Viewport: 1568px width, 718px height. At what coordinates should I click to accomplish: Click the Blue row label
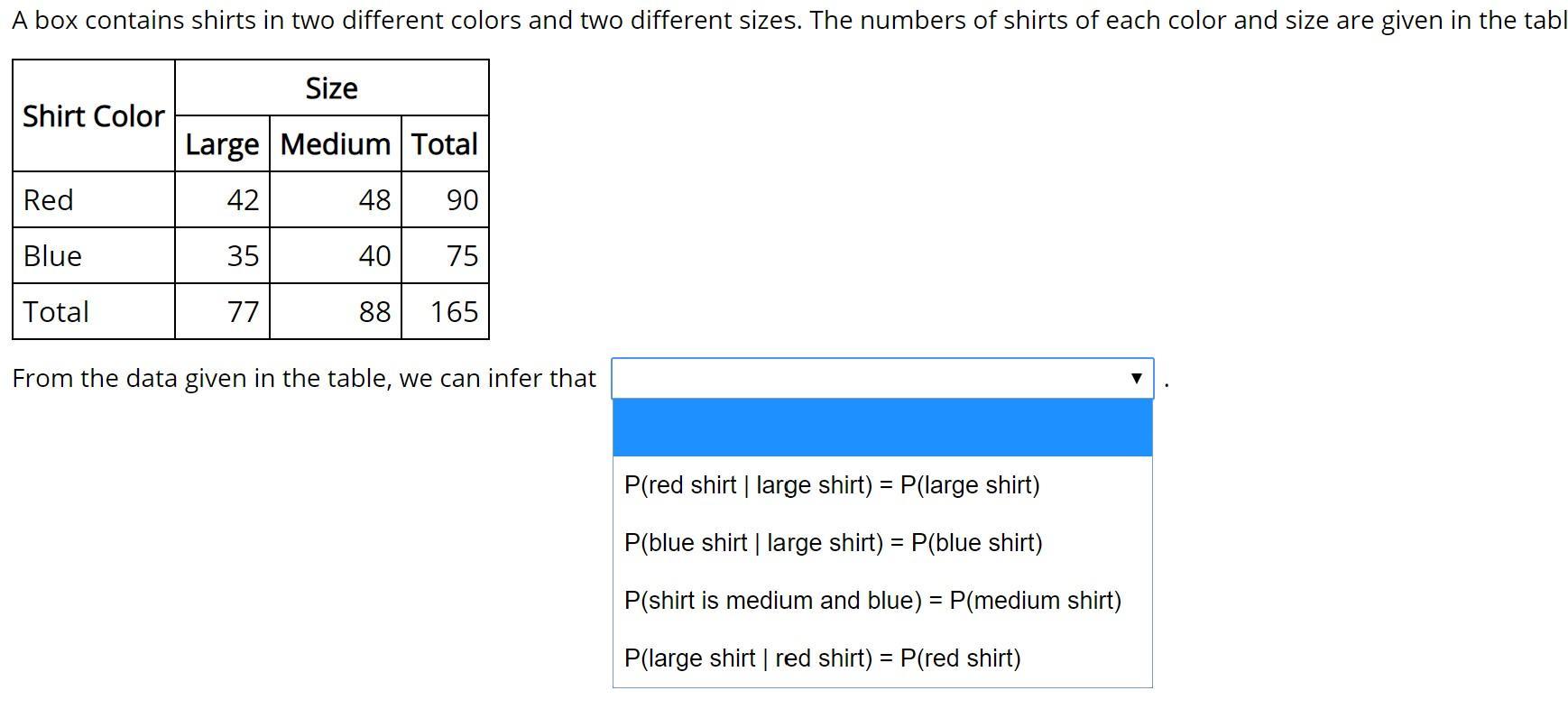coord(52,256)
